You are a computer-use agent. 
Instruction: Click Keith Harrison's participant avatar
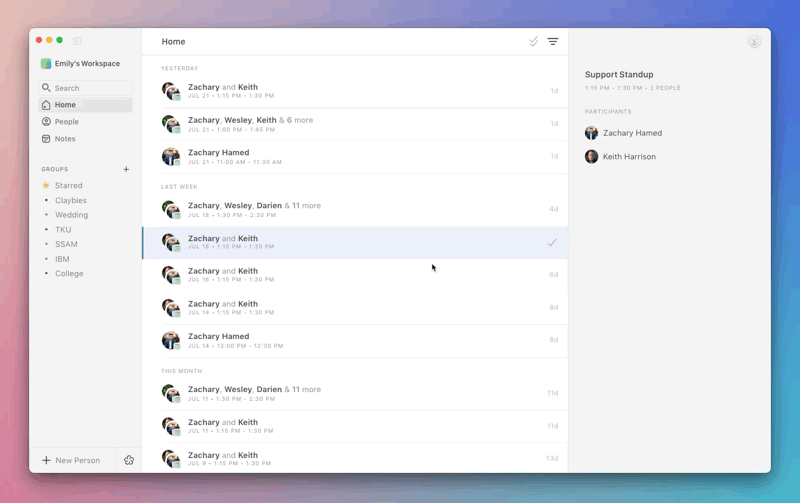[x=591, y=157]
